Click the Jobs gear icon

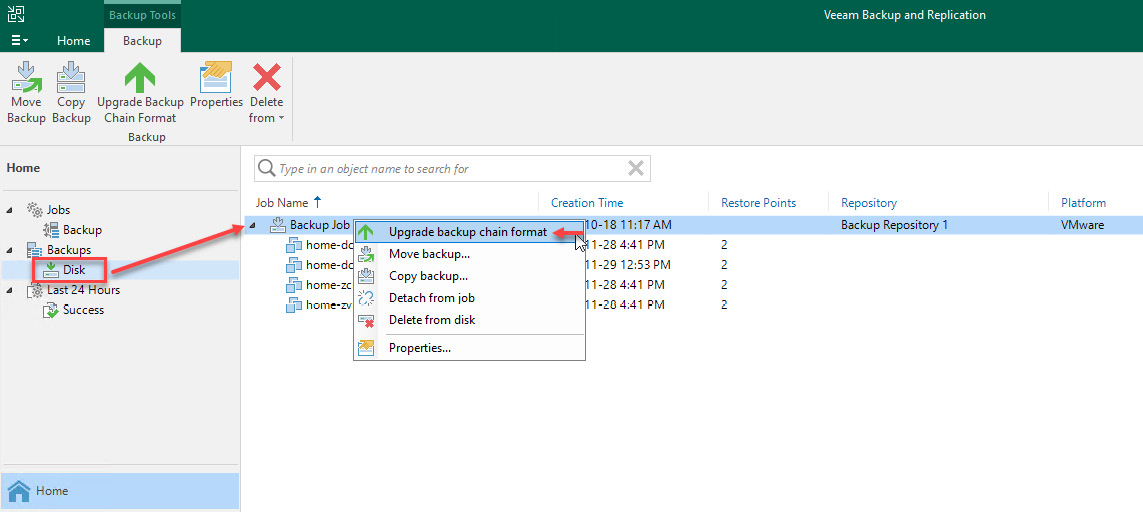click(35, 210)
